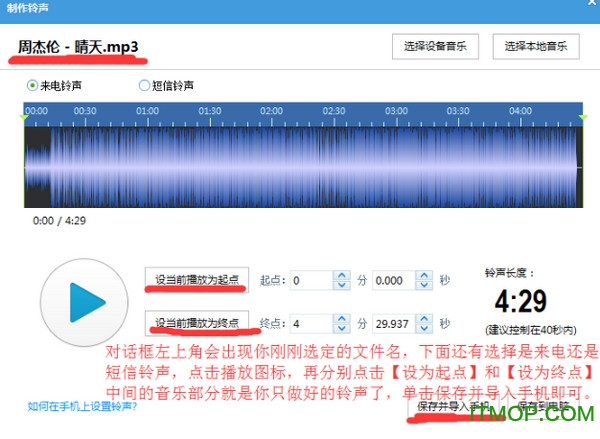The height and width of the screenshot is (439, 600).
Task: Open 如何在手机上设置铃声 link
Action: click(x=82, y=406)
